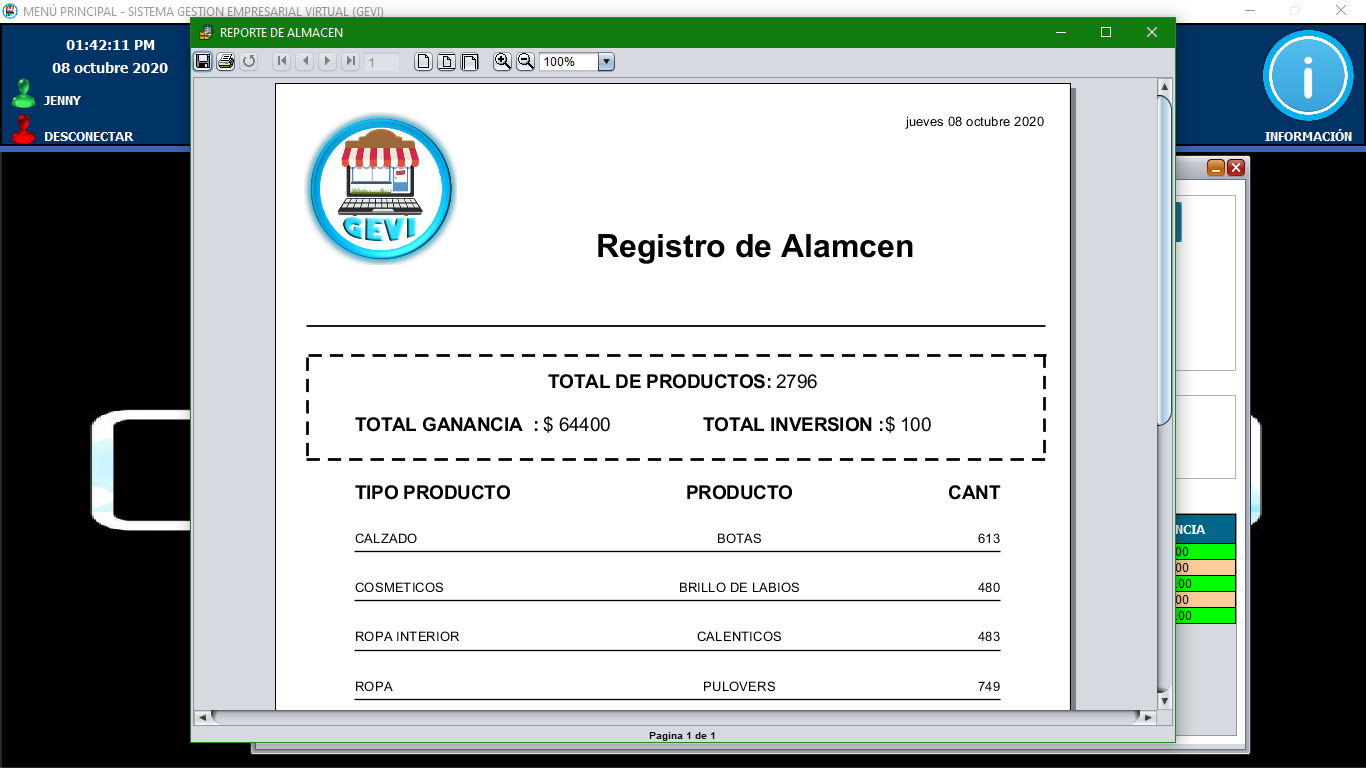Click the GEVI logo in the report

[381, 188]
